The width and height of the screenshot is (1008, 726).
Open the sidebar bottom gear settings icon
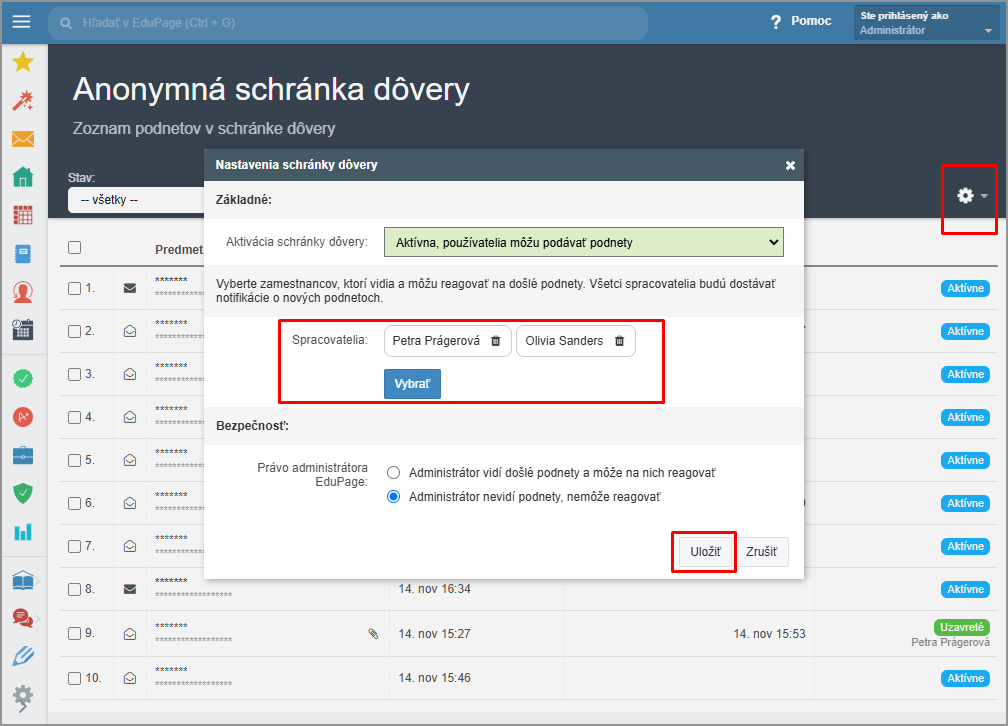tap(23, 697)
